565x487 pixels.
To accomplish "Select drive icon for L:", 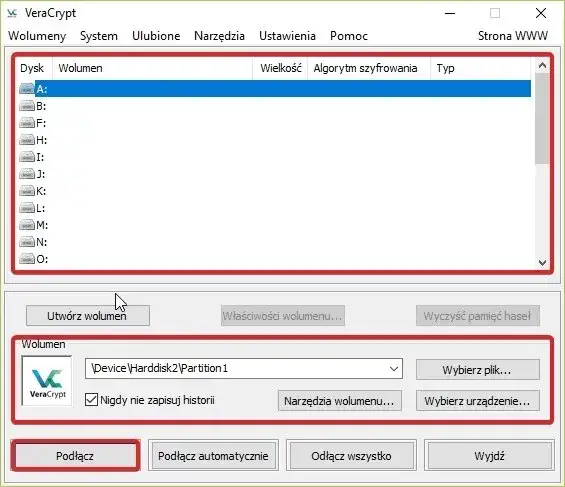I will click(x=27, y=208).
